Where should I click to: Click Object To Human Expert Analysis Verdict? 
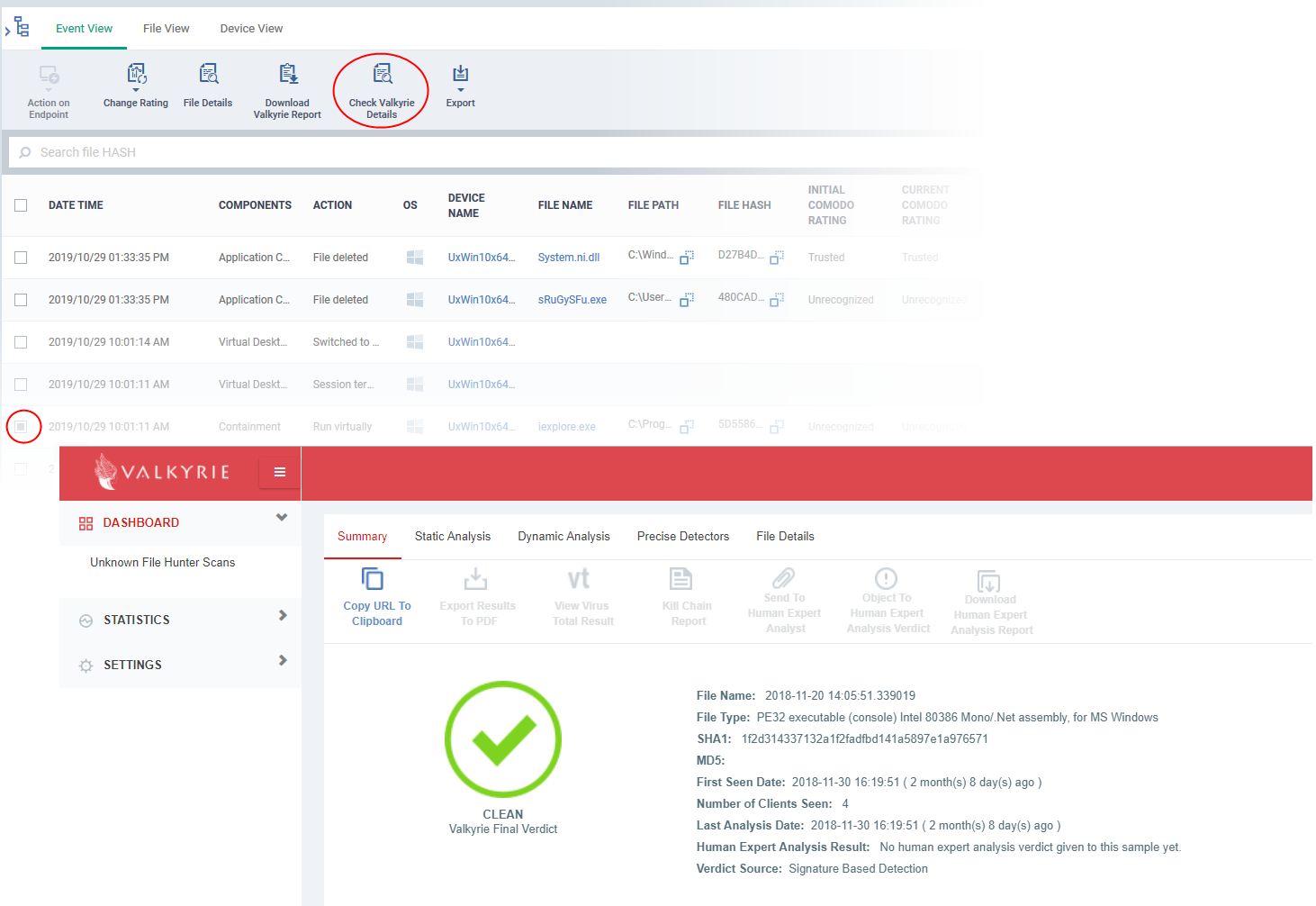click(888, 601)
